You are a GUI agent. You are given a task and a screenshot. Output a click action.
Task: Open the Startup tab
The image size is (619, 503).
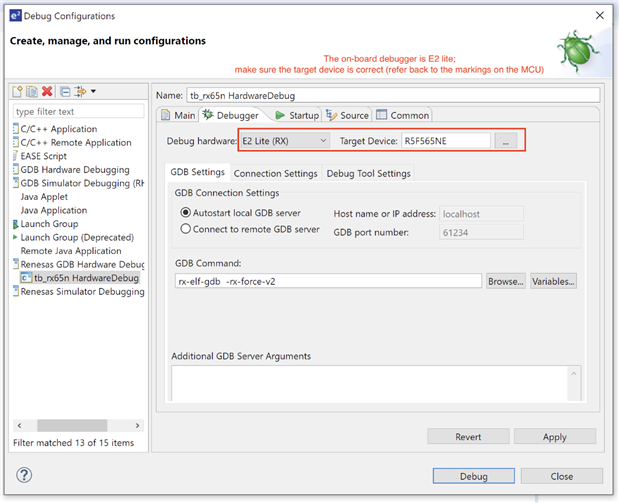pos(297,116)
